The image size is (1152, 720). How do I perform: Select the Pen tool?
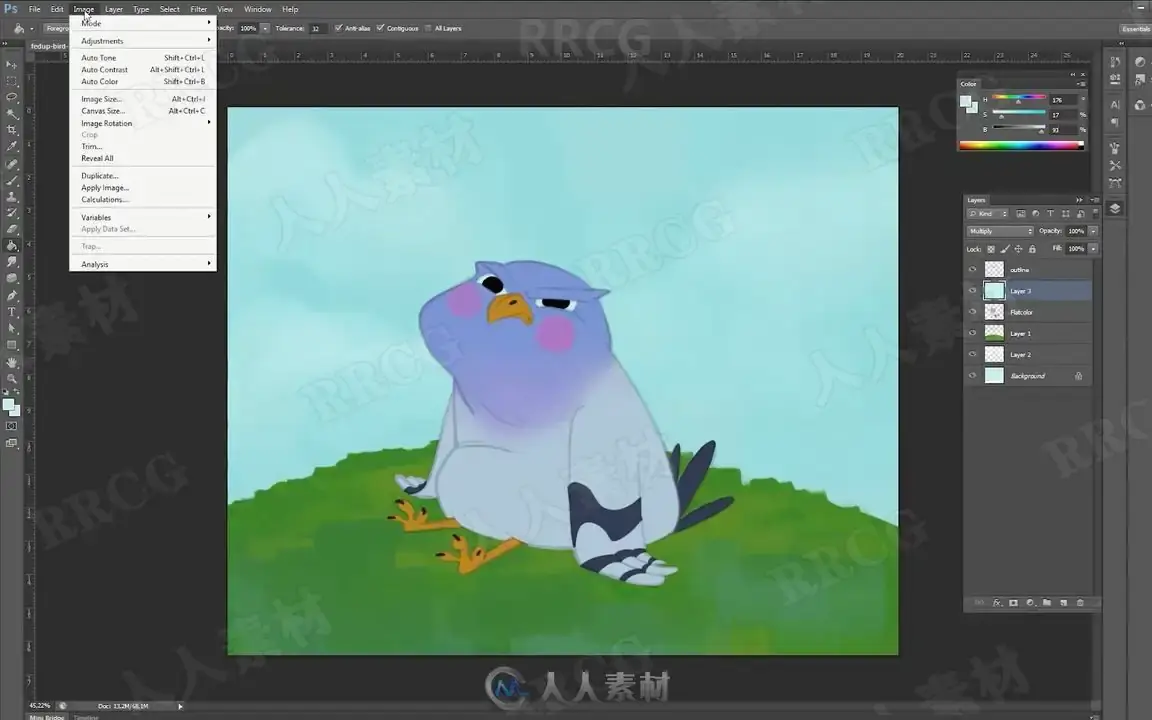pos(12,295)
